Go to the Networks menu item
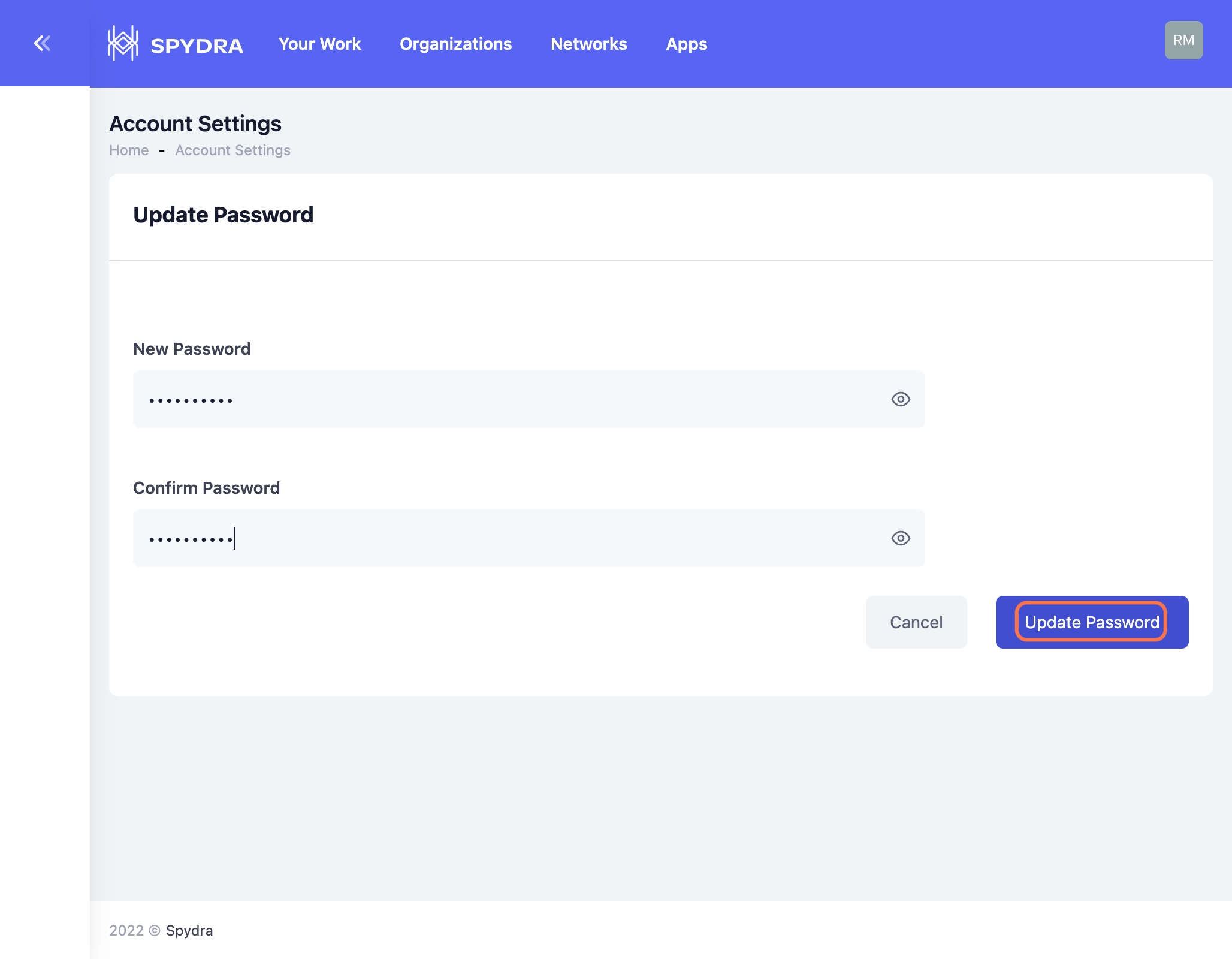 click(x=588, y=44)
